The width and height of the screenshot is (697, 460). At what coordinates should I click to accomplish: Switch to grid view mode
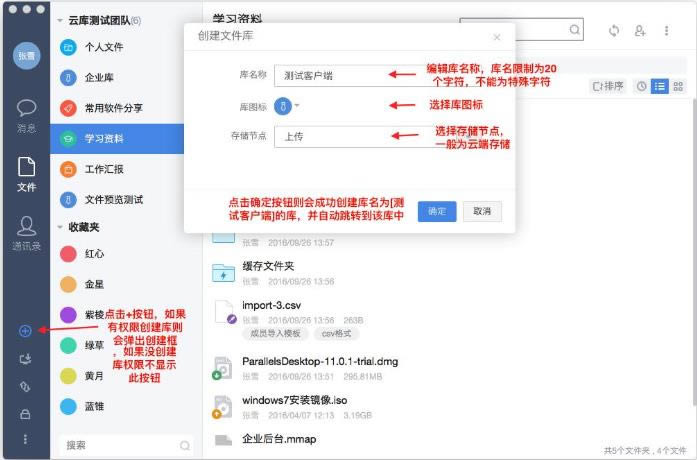tap(678, 86)
